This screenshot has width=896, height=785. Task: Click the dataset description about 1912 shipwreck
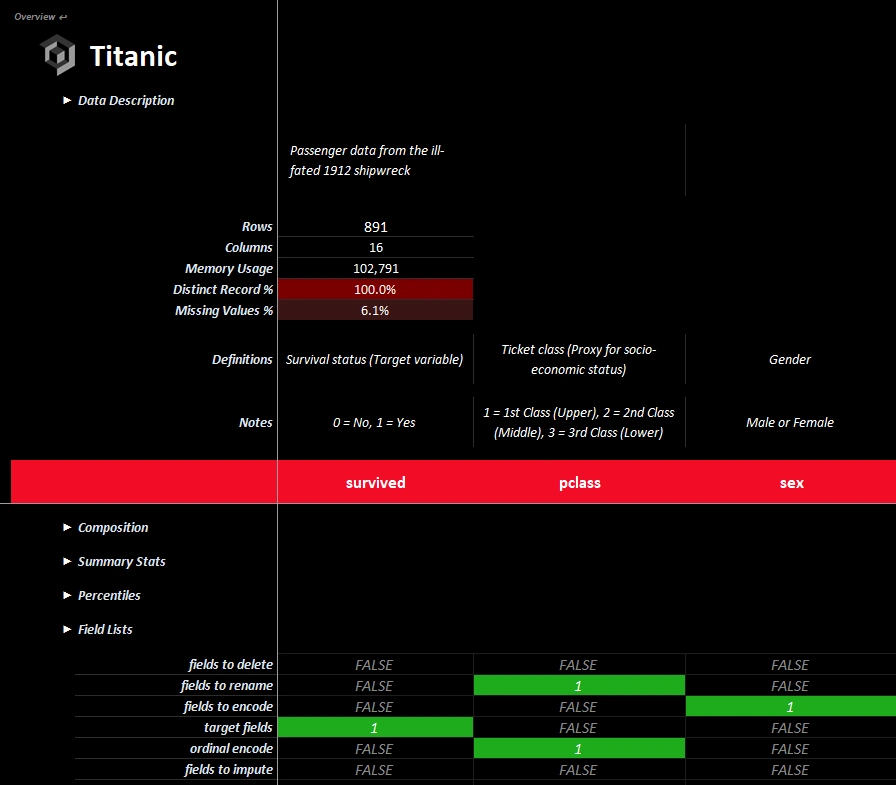(367, 161)
